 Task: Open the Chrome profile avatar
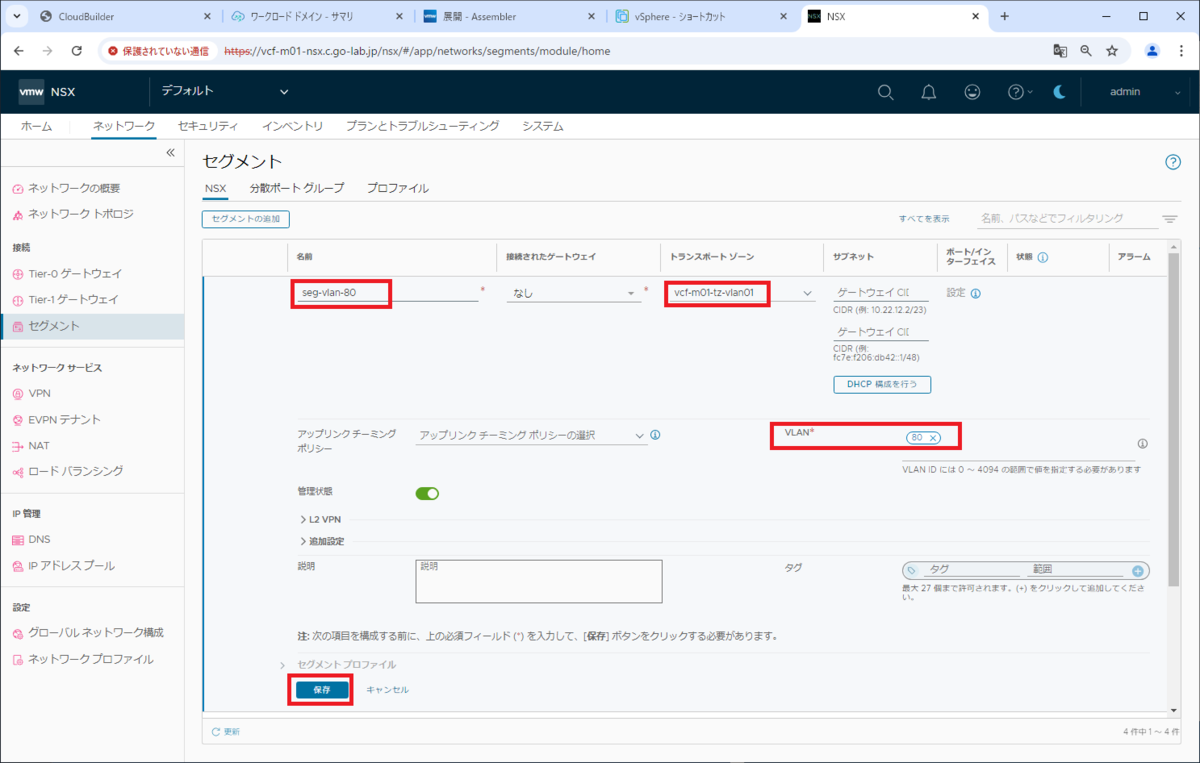(1152, 50)
